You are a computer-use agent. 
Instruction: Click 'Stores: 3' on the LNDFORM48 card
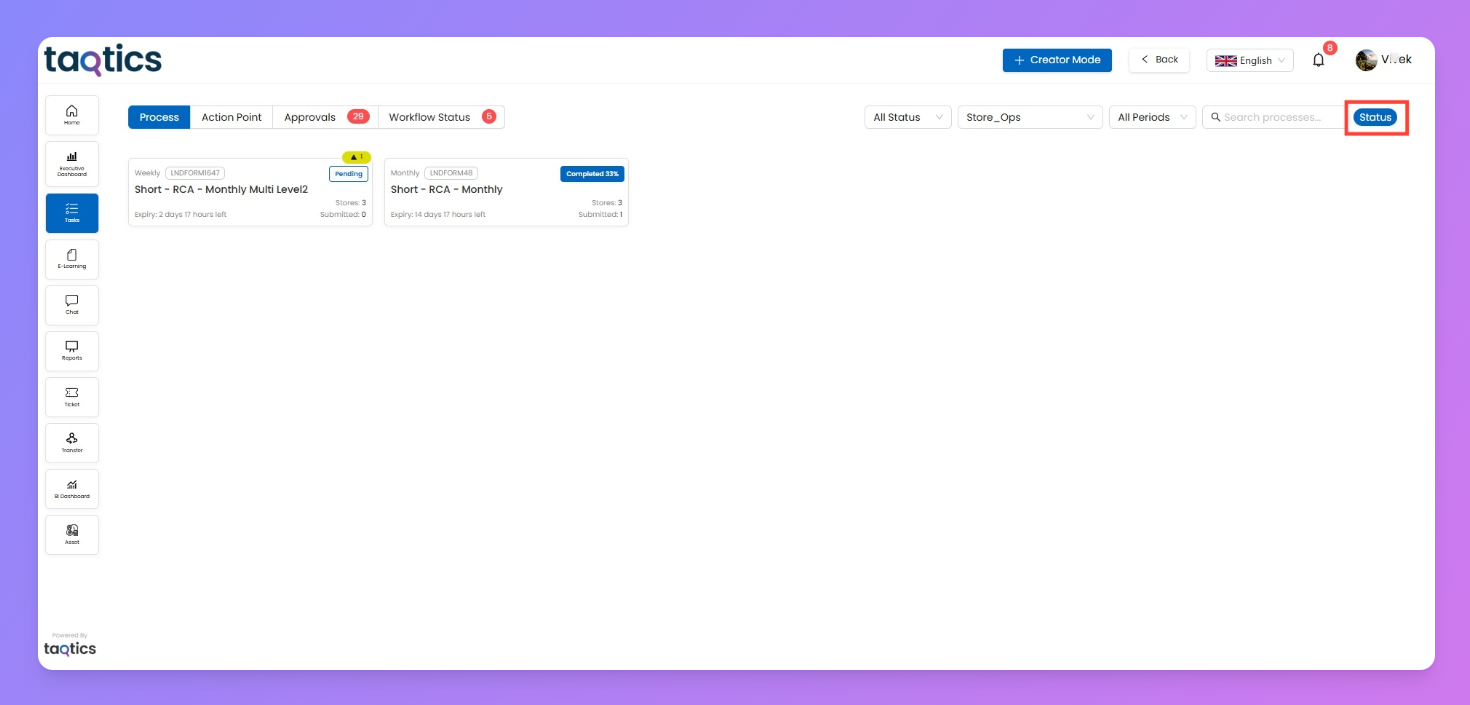click(606, 203)
